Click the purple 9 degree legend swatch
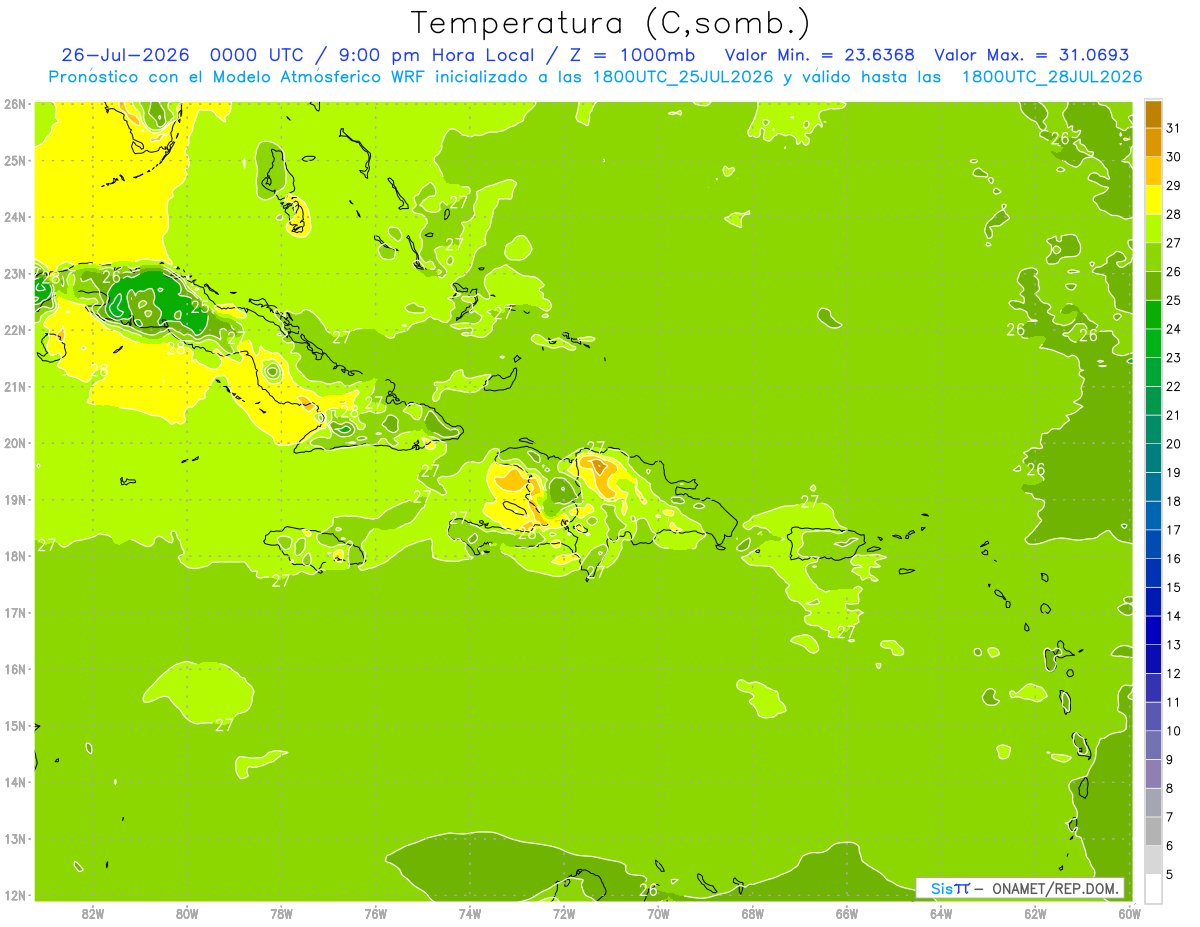Viewport: 1200px width, 927px height. [x=1153, y=774]
